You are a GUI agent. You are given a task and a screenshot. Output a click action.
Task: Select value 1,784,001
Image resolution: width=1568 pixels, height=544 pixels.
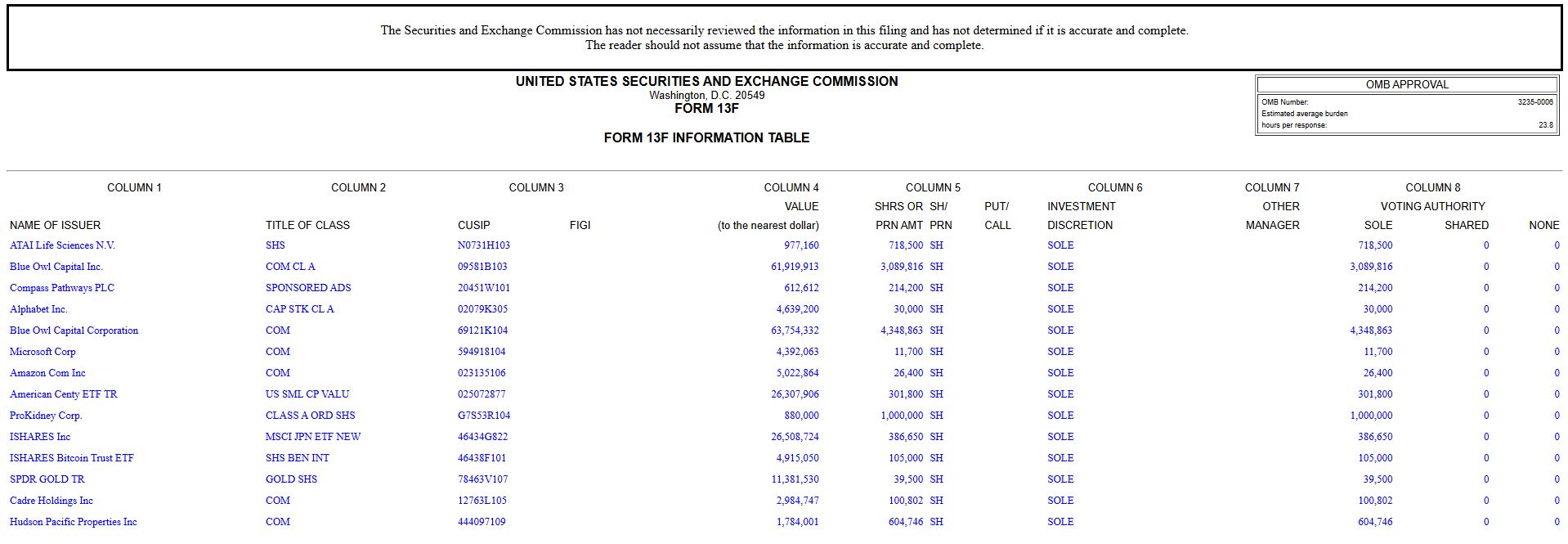coord(798,522)
